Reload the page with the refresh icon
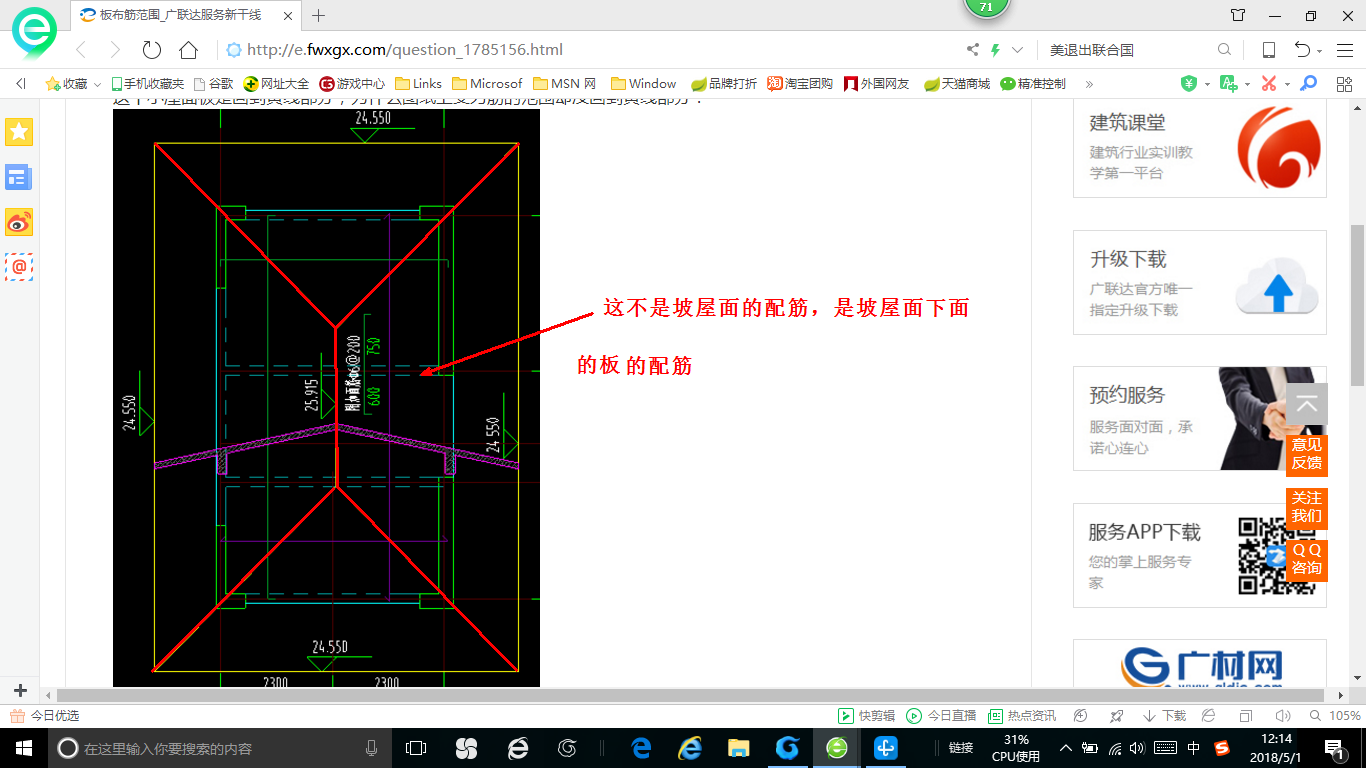 tap(152, 50)
